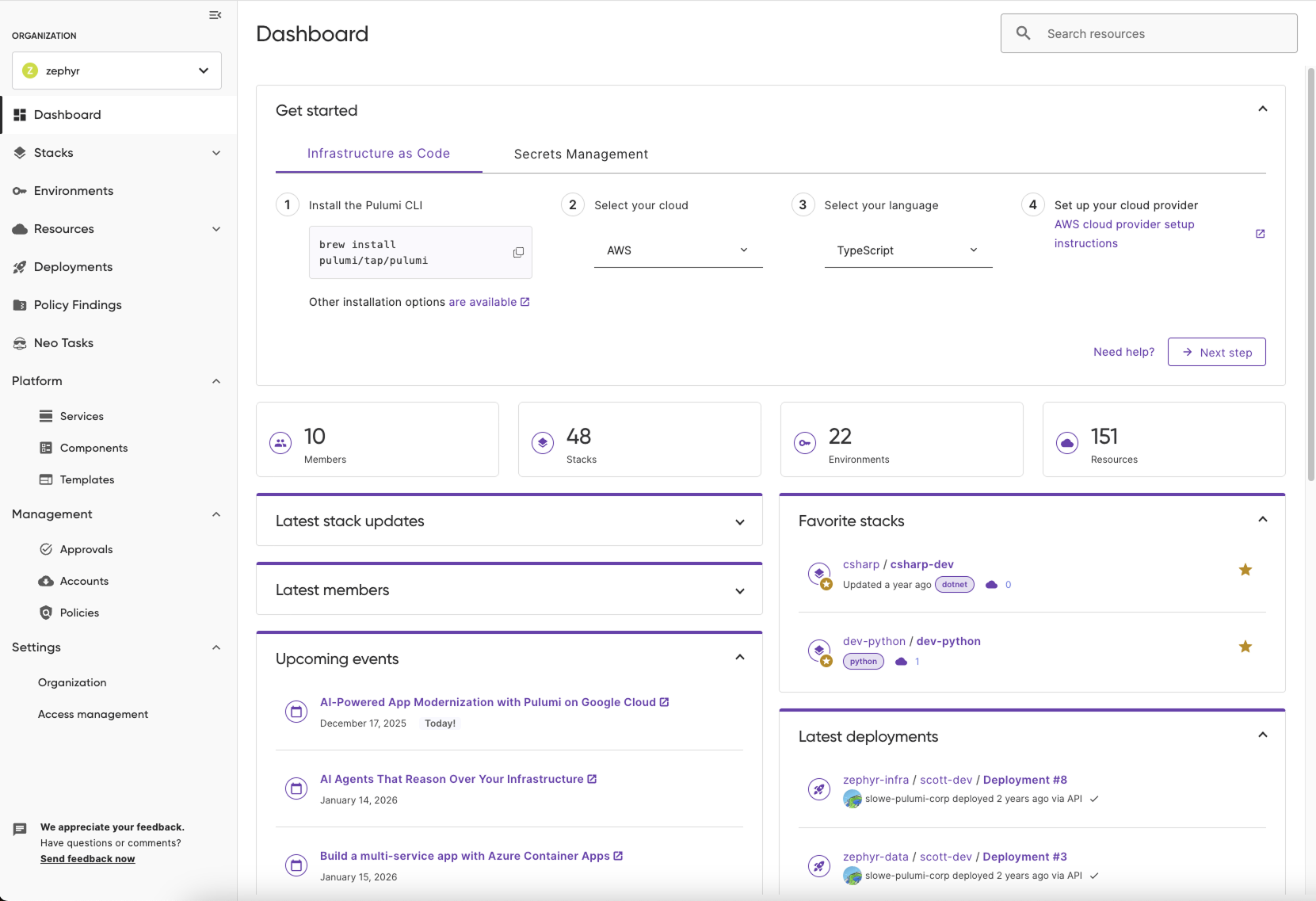Click the Policies shield icon
Screen dimensions: 1316x901
coord(46,613)
